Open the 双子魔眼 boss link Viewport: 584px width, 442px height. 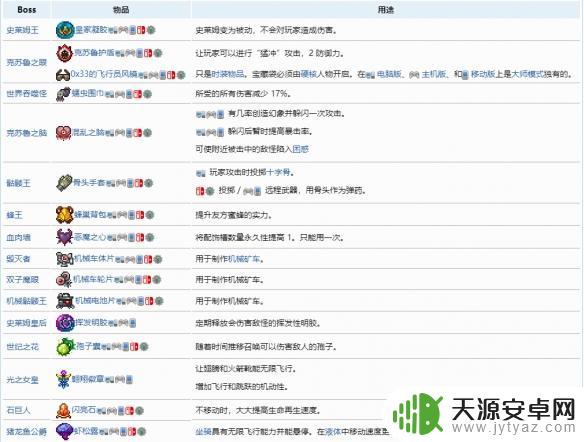pos(22,280)
